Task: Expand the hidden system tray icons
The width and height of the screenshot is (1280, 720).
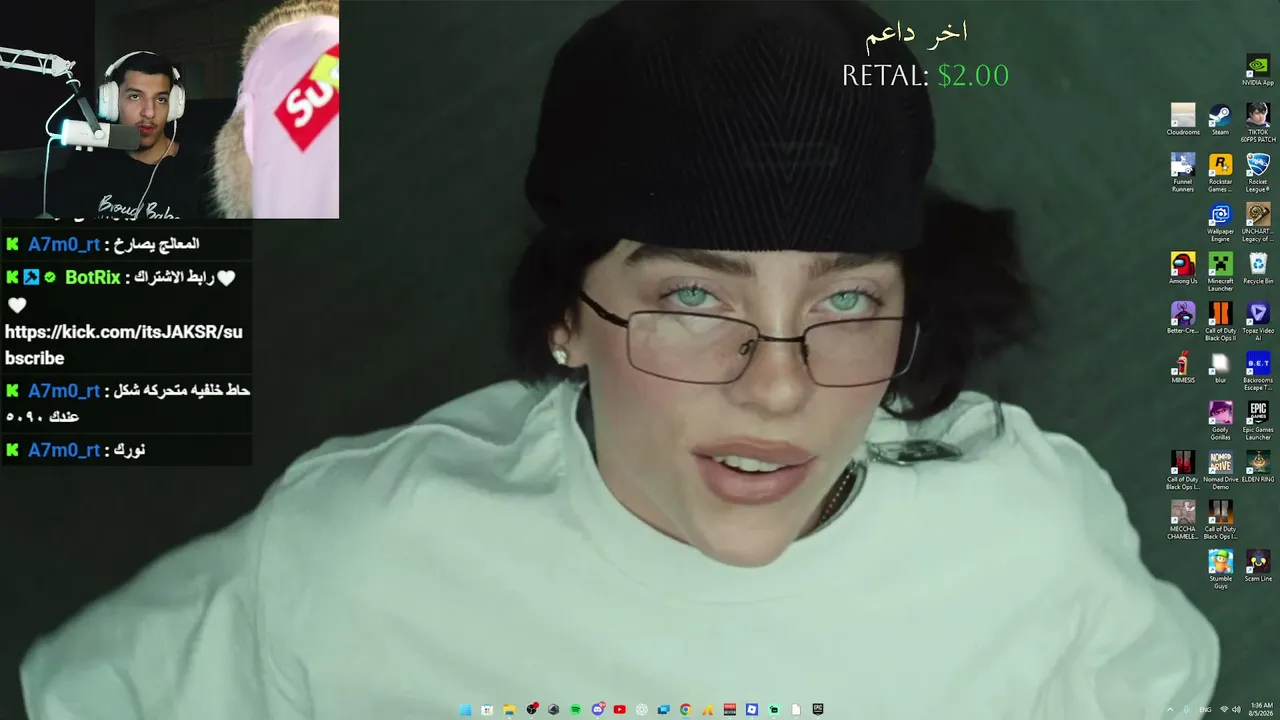Action: coord(1170,710)
